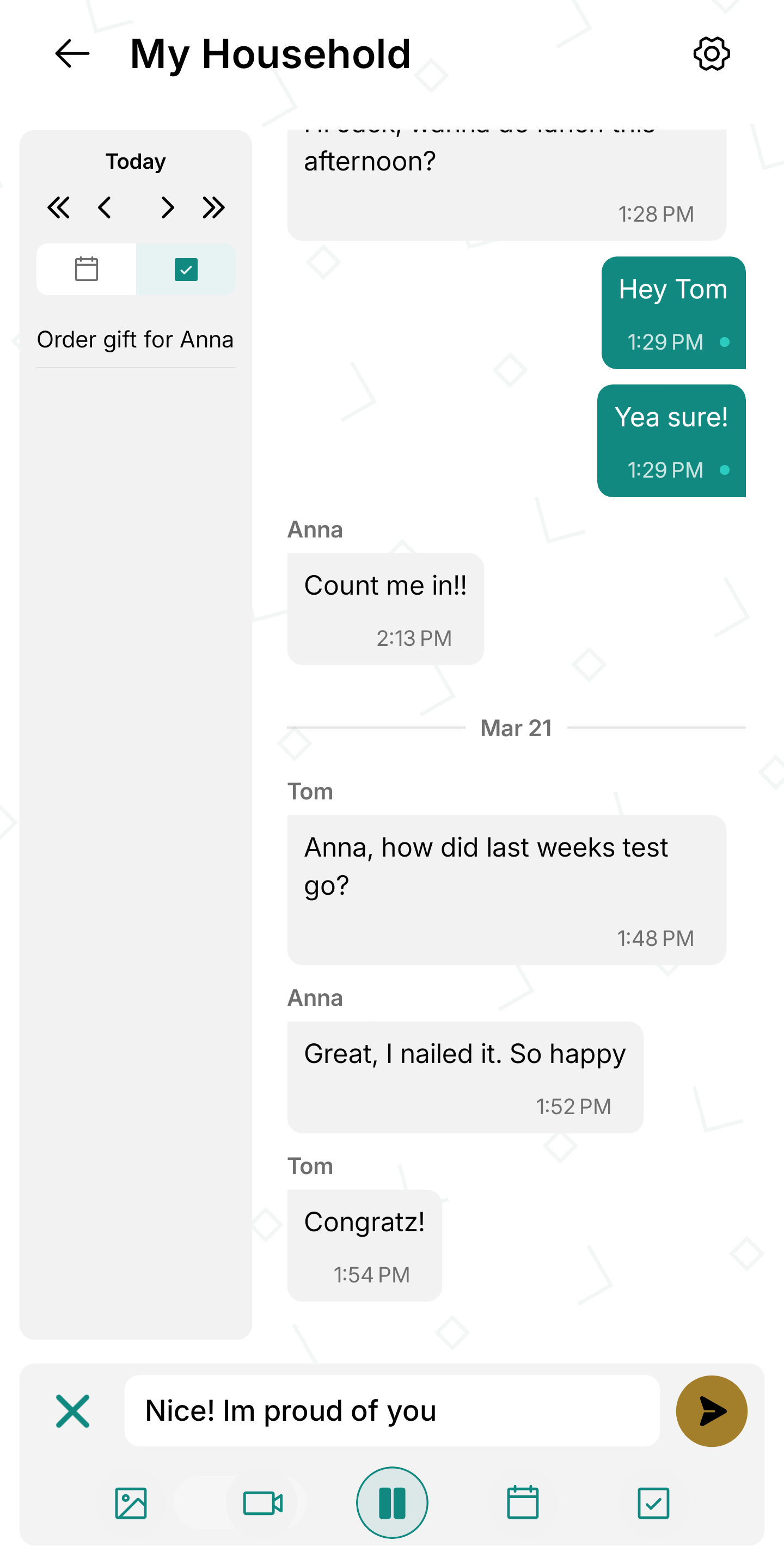Tap Anna's 'Count me in!!' message
Image resolution: width=784 pixels, height=1546 pixels.
tap(385, 608)
